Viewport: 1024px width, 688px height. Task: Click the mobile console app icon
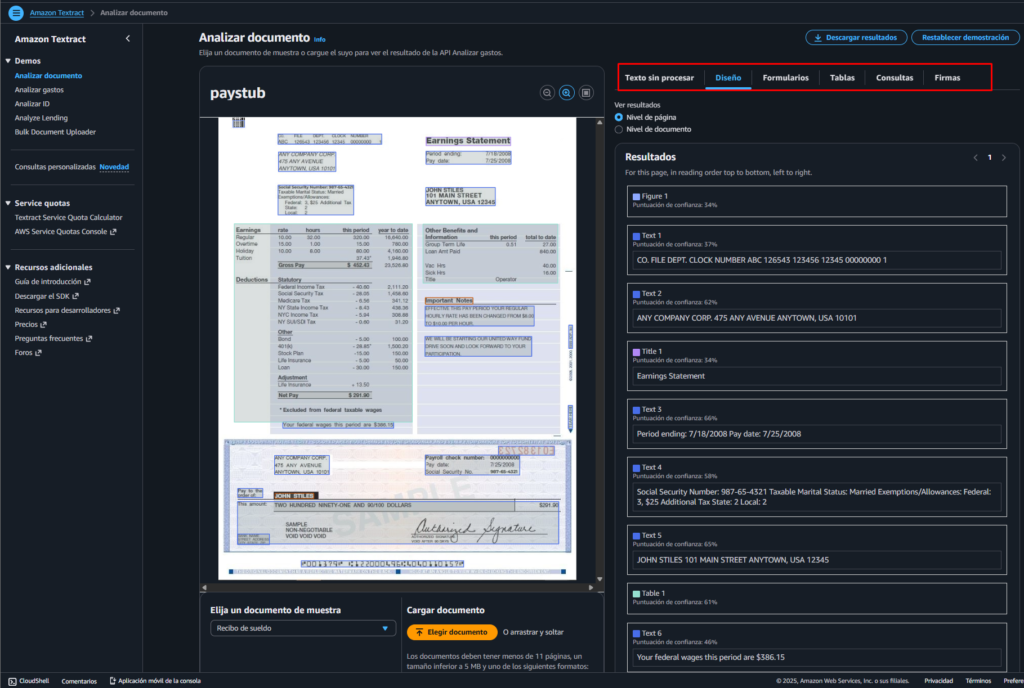click(112, 680)
